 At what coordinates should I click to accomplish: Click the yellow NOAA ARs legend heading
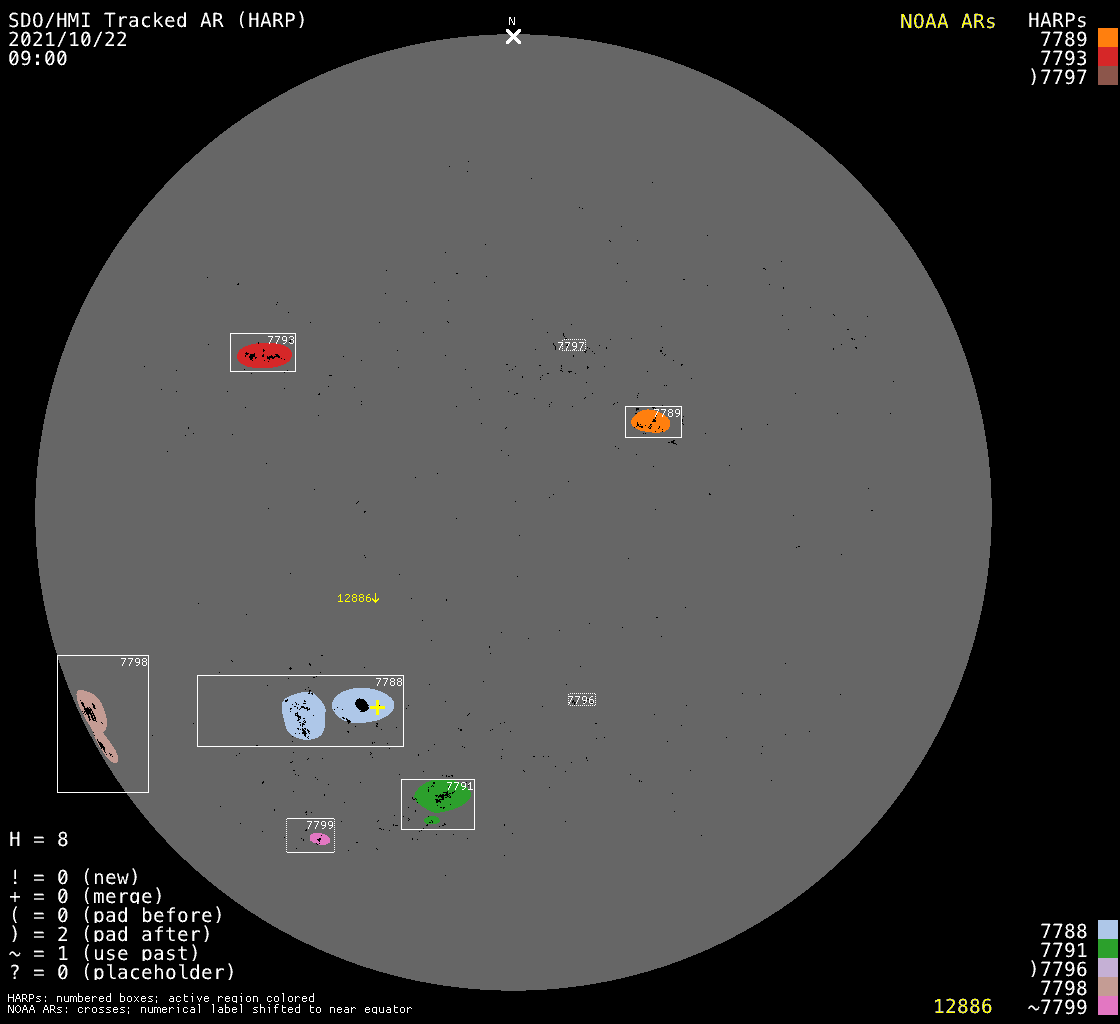point(947,21)
